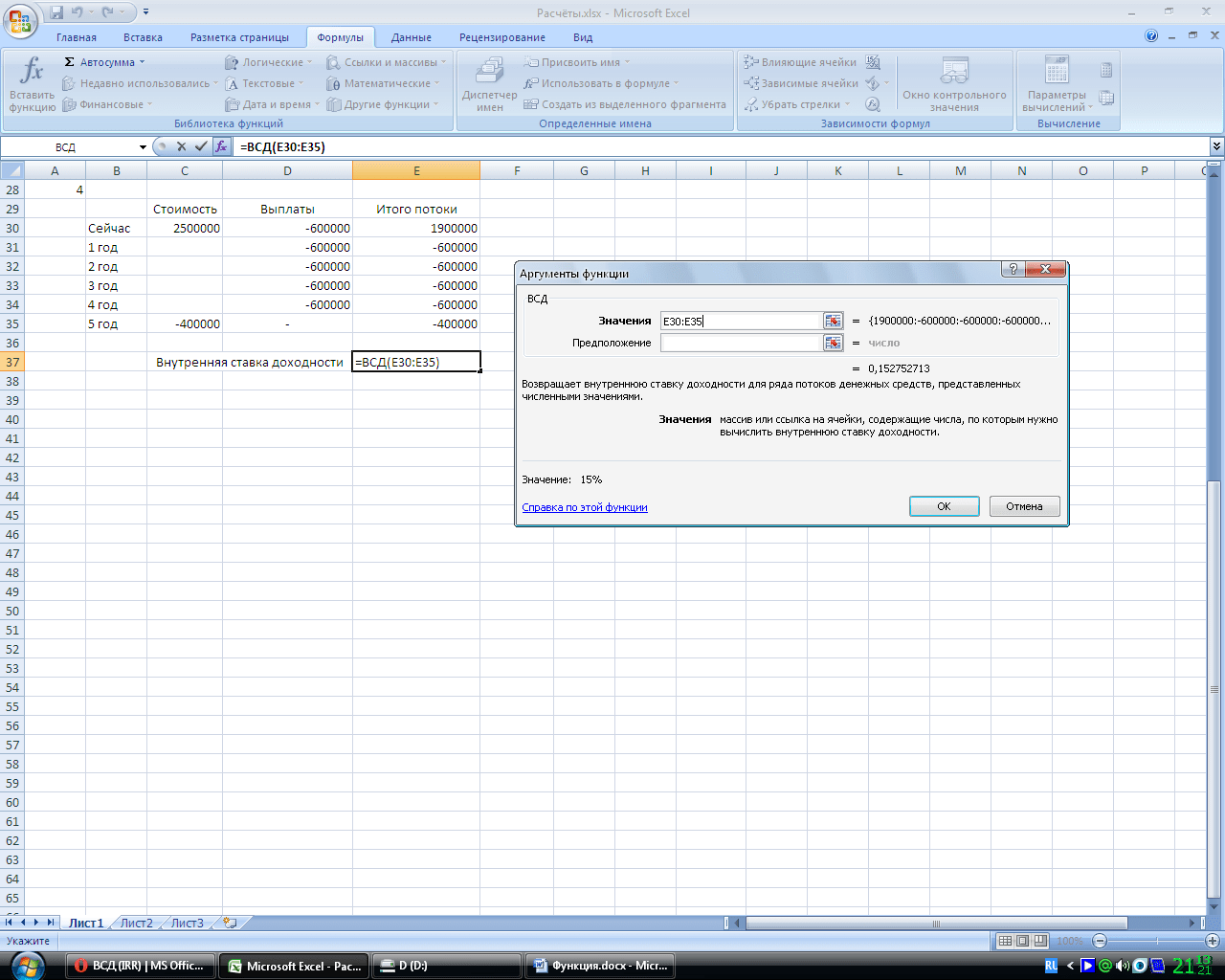Viewport: 1225px width, 980px height.
Task: Click the volume speaker icon in the system tray
Action: pyautogui.click(x=1122, y=966)
